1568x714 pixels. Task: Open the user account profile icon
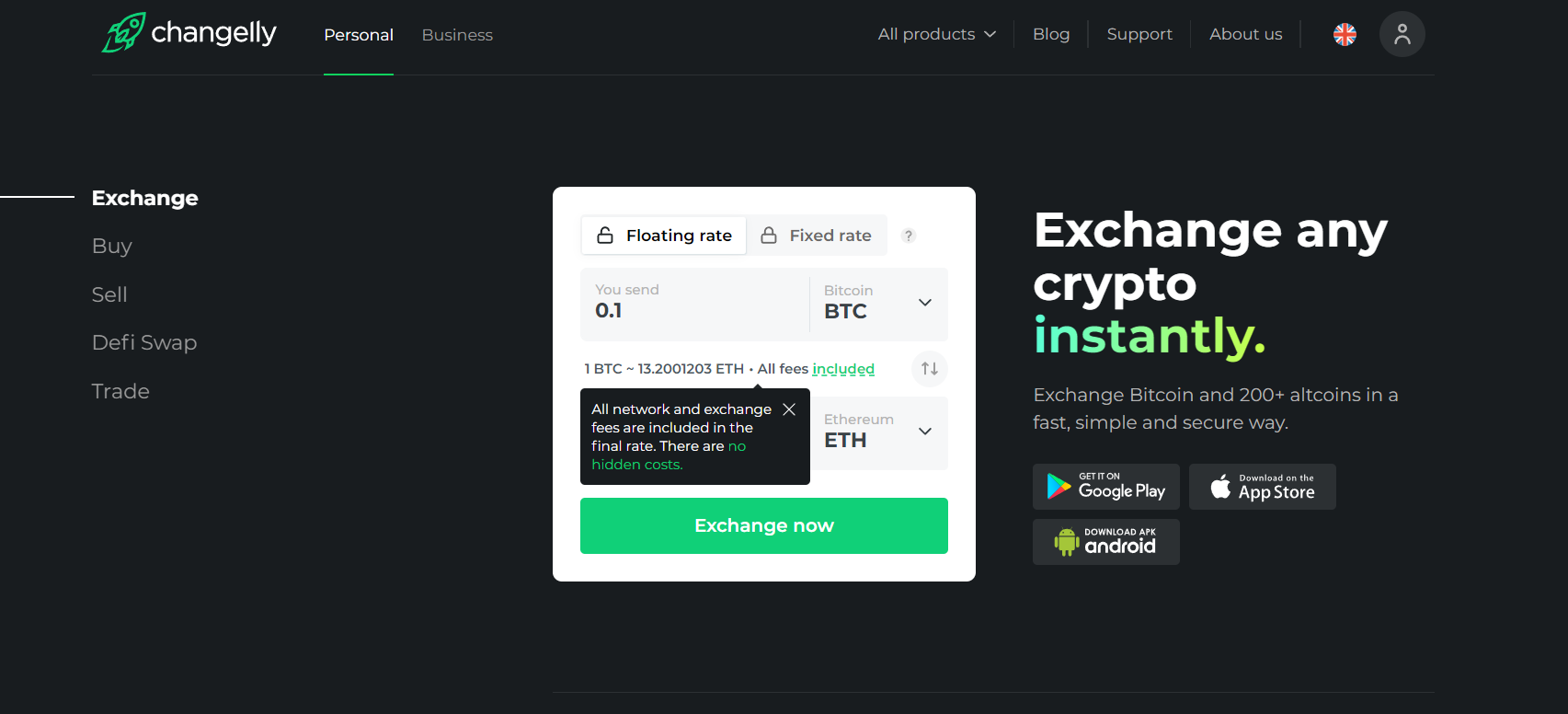[1402, 34]
